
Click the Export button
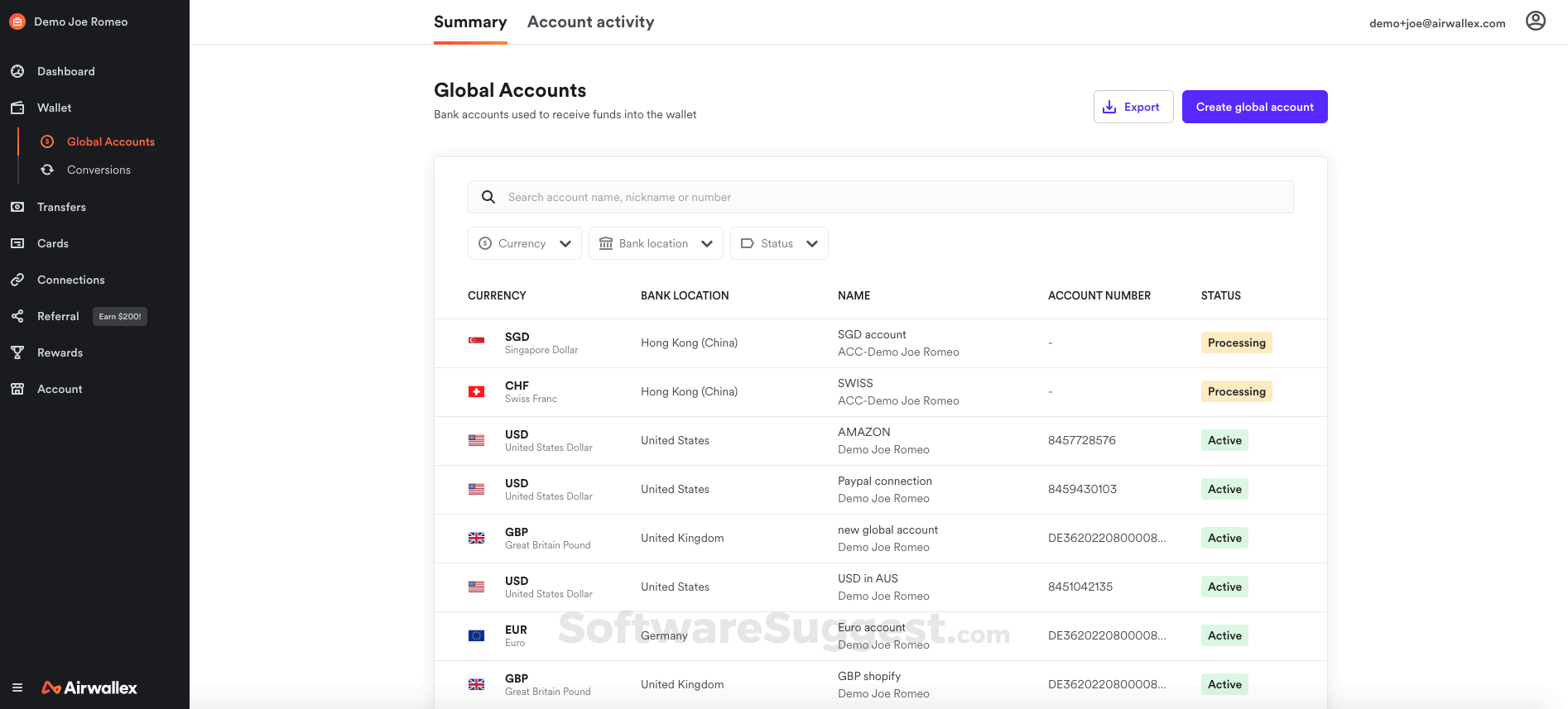[1133, 107]
